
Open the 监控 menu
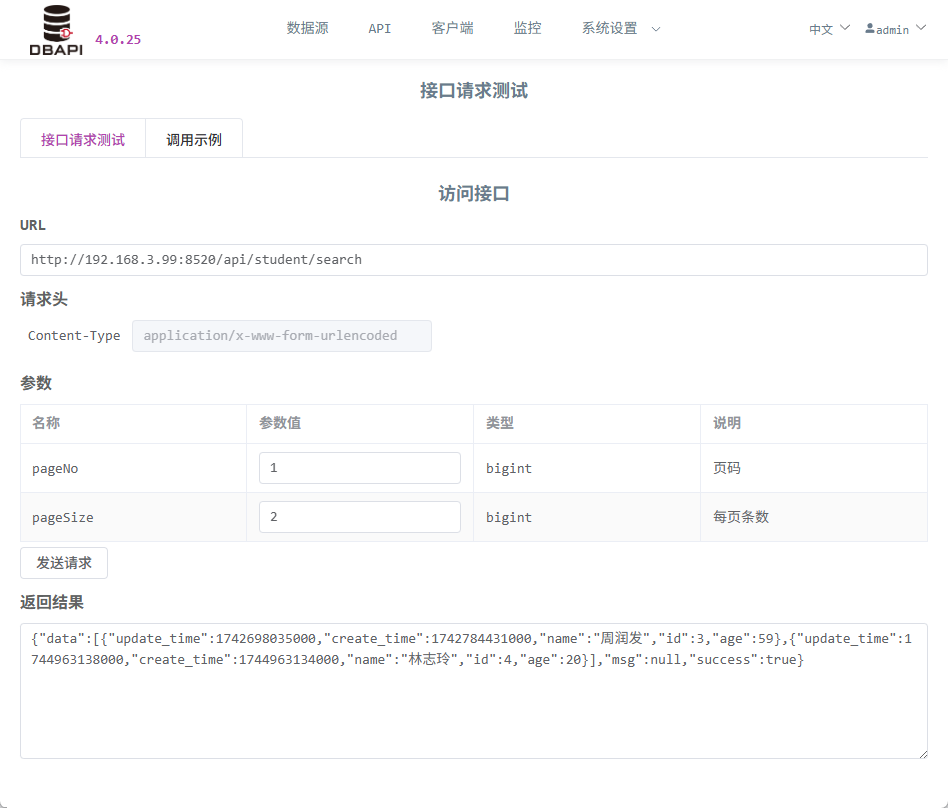coord(527,28)
